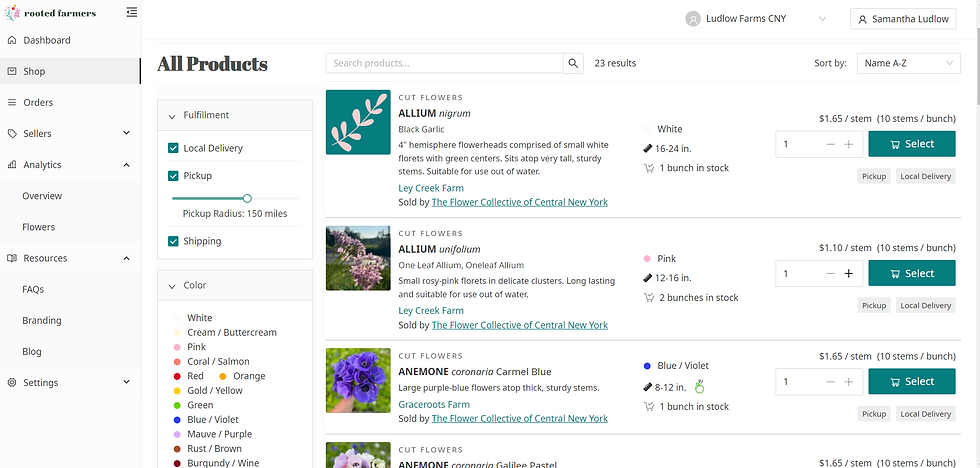Image resolution: width=980 pixels, height=468 pixels.
Task: Click stem length ruler icon for 12-16 in.
Action: tap(648, 278)
